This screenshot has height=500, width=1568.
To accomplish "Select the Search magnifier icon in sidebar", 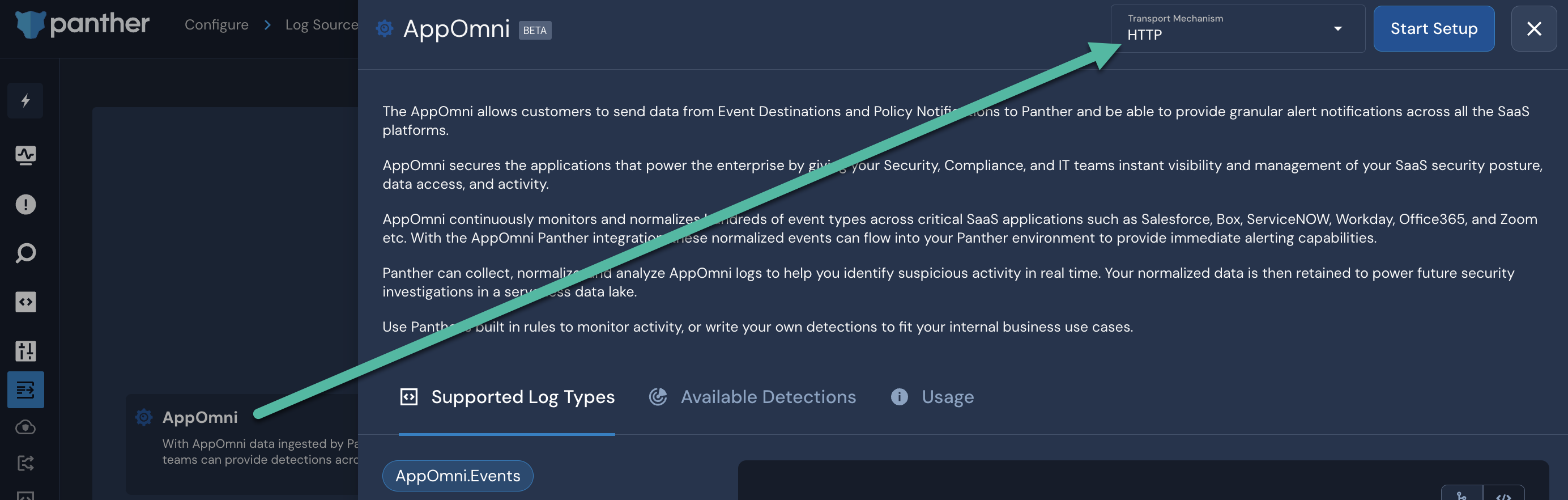I will point(25,253).
